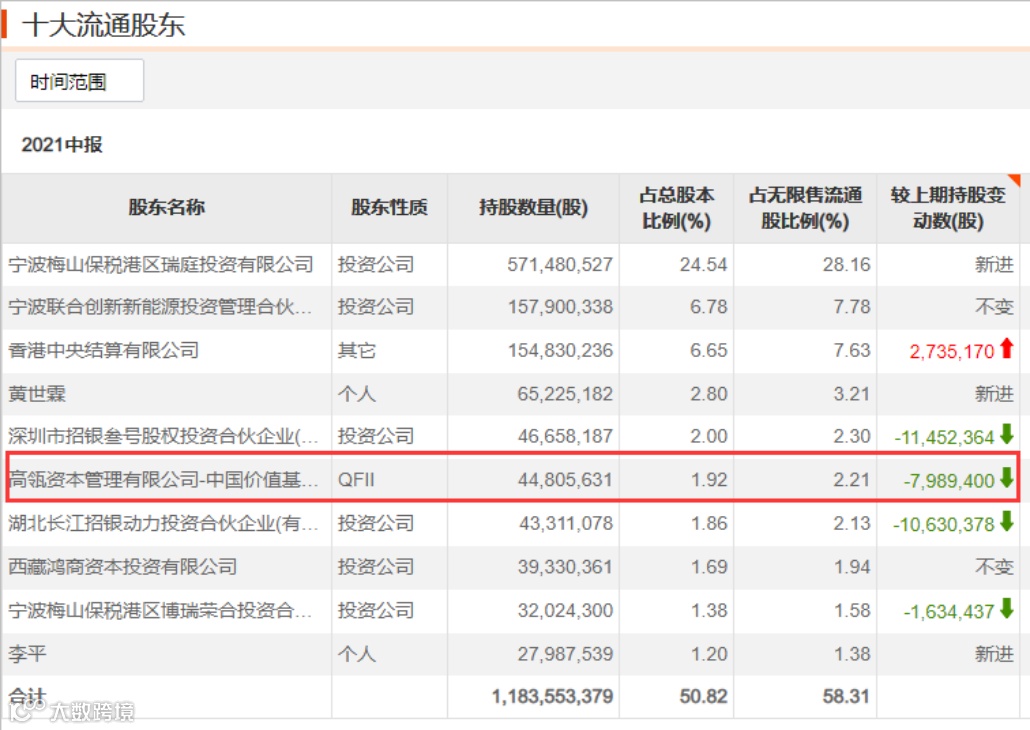Click 投资公司 in 西藏鸿商资本 row
The image size is (1030, 730).
pos(376,566)
